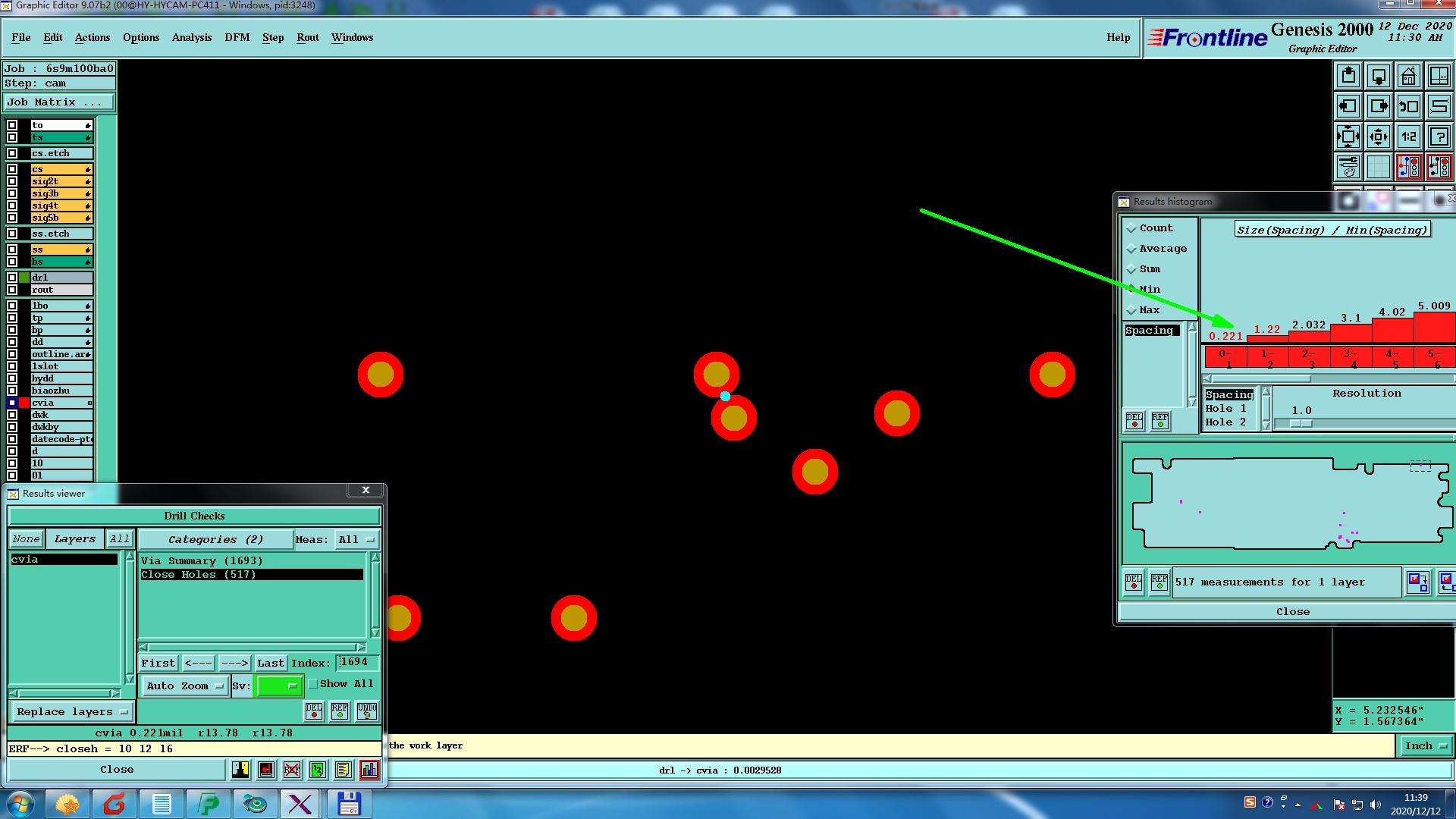Click the Last button in Results viewer
This screenshot has height=819, width=1456.
270,664
